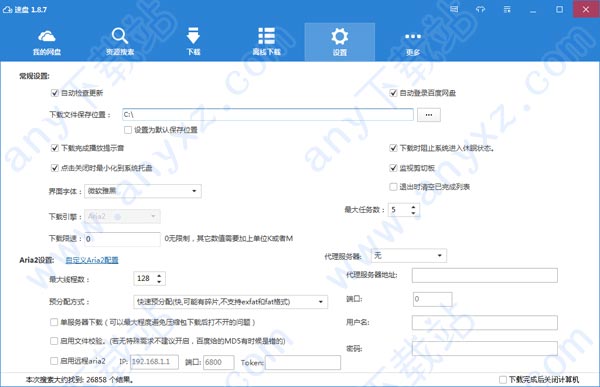The image size is (600, 387).
Task: Open the 下载引擎 Aria2 dropdown
Action: point(122,217)
